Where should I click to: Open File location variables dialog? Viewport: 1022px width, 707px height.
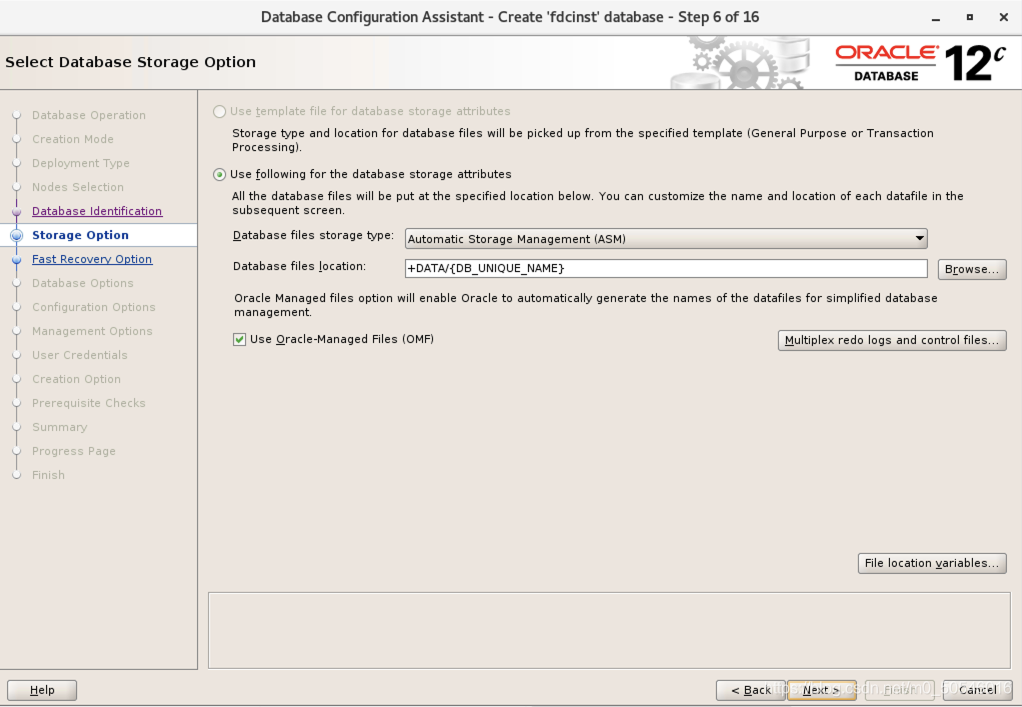tap(932, 563)
